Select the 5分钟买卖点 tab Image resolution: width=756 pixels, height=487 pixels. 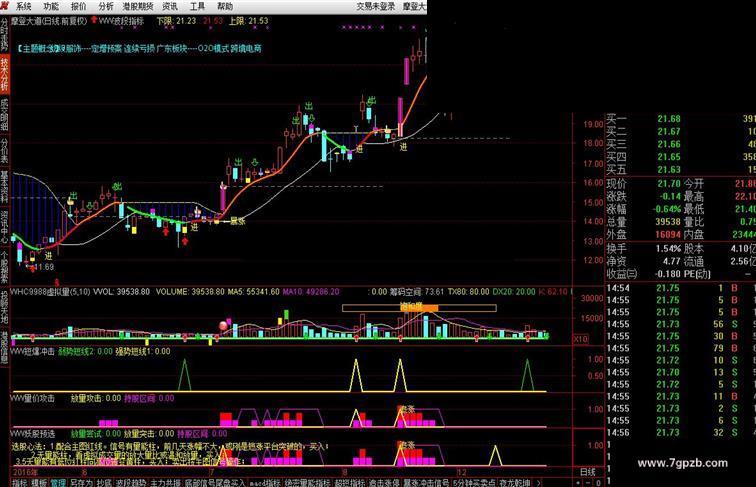(x=473, y=482)
